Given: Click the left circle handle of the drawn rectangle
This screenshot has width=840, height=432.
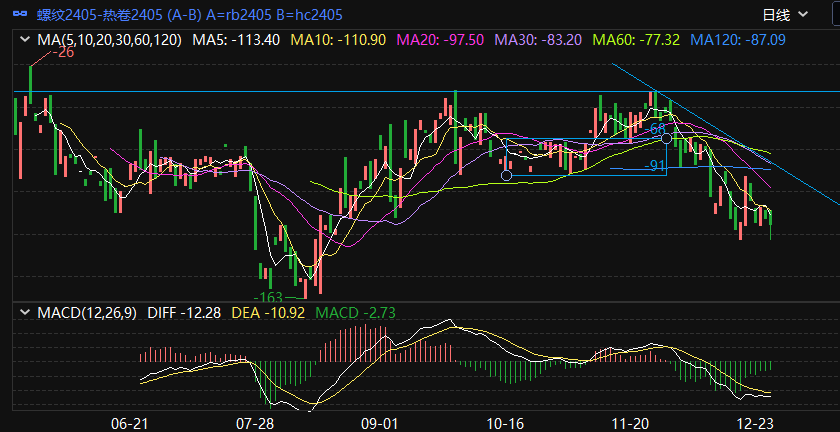Looking at the screenshot, I should coord(506,176).
